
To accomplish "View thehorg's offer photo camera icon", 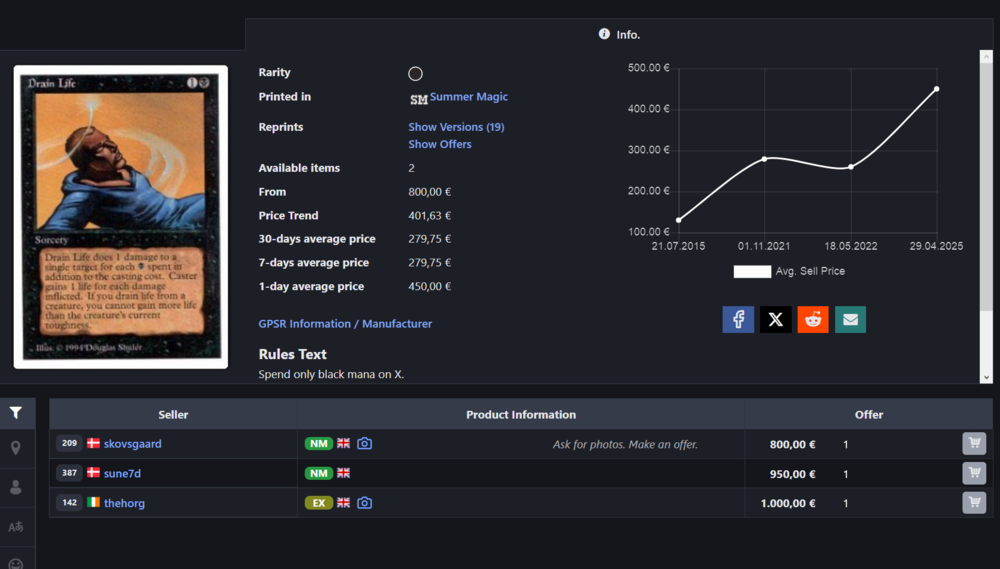I will click(364, 503).
